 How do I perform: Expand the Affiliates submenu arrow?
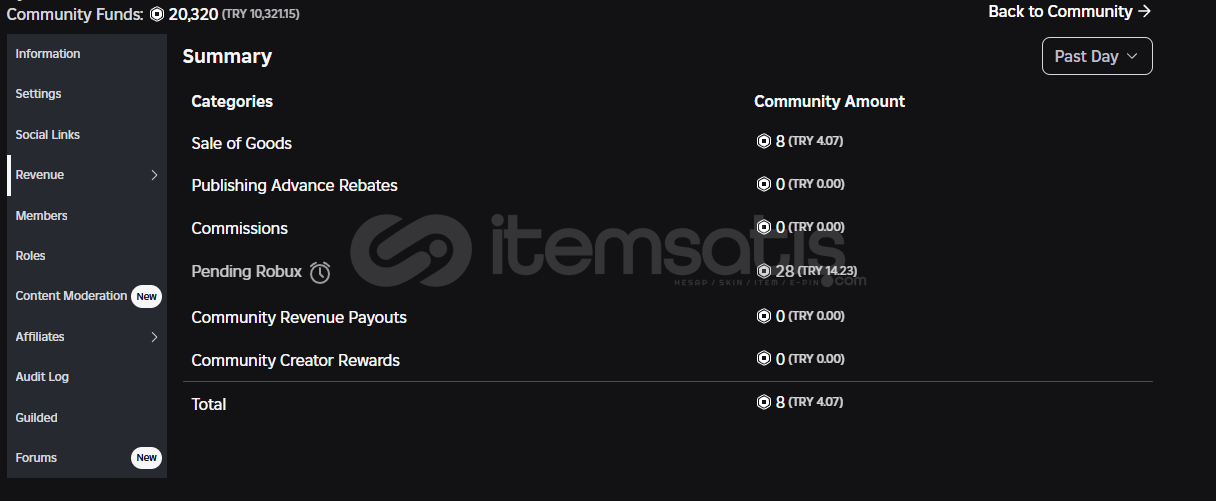click(154, 337)
